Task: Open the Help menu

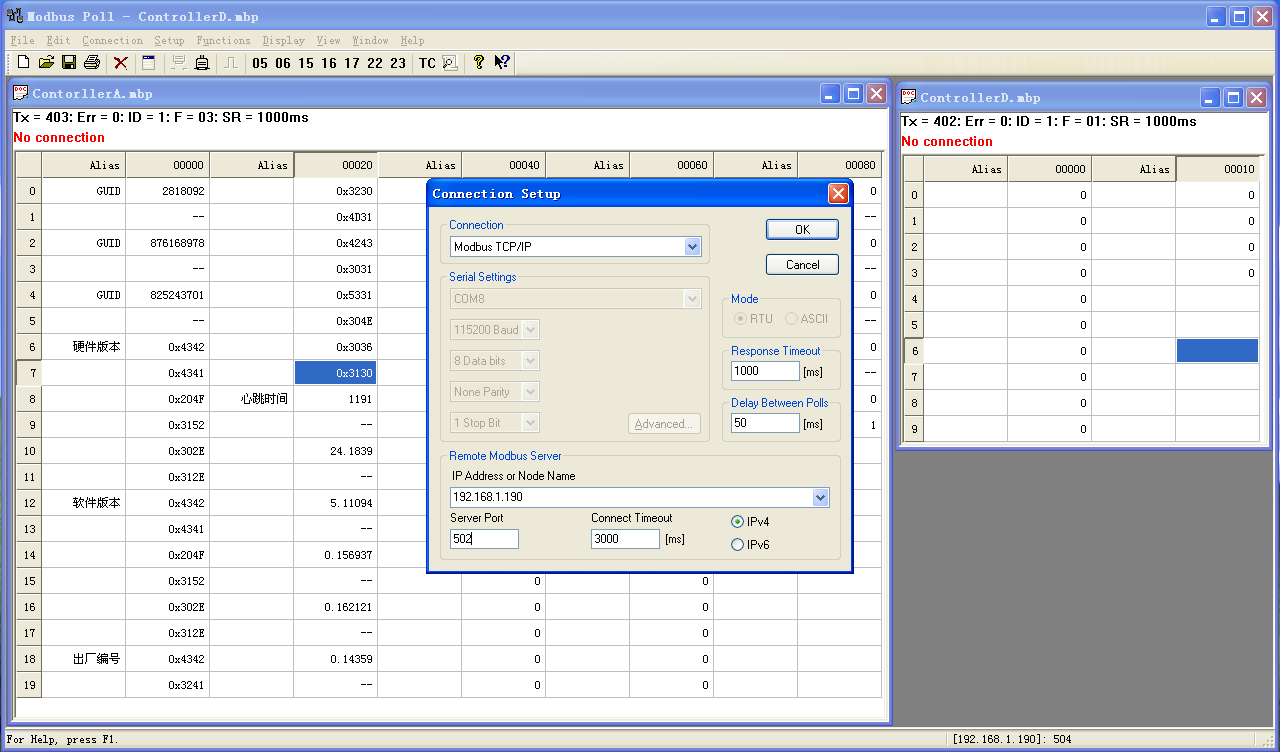Action: (x=412, y=41)
